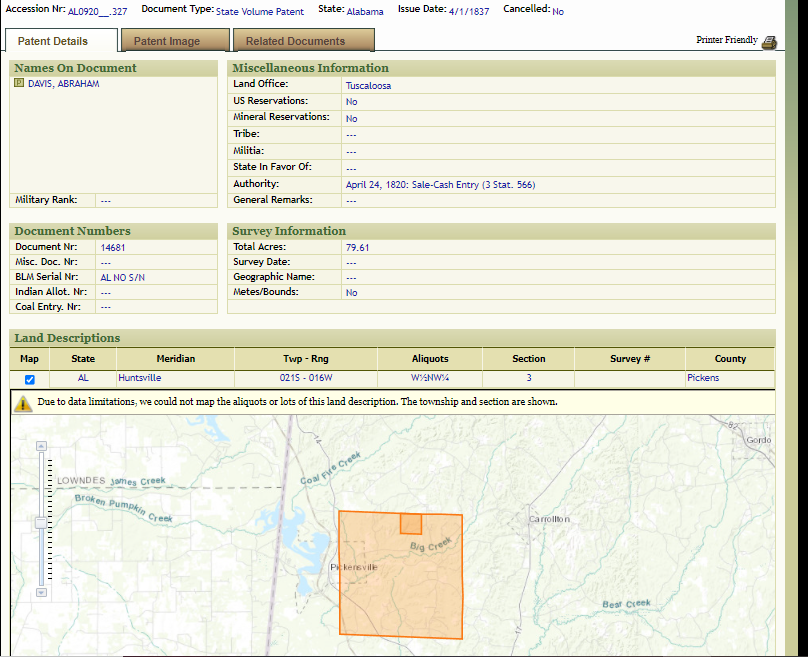Click the small orange section square on map

(410, 524)
